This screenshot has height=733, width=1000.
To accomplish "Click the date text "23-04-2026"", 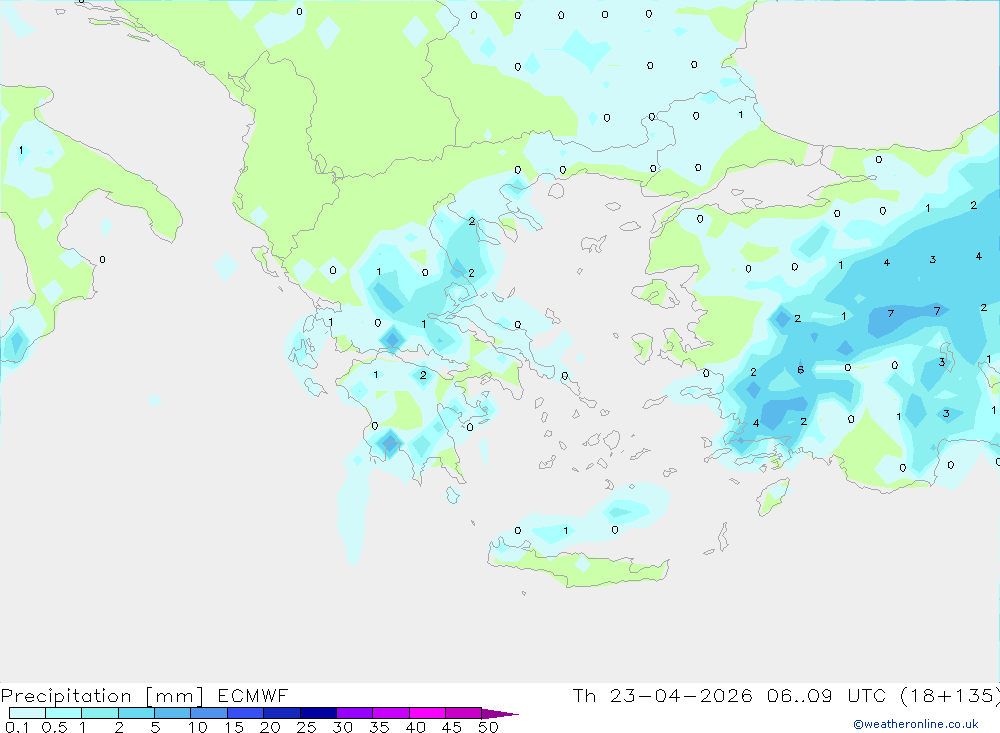I will (x=681, y=695).
